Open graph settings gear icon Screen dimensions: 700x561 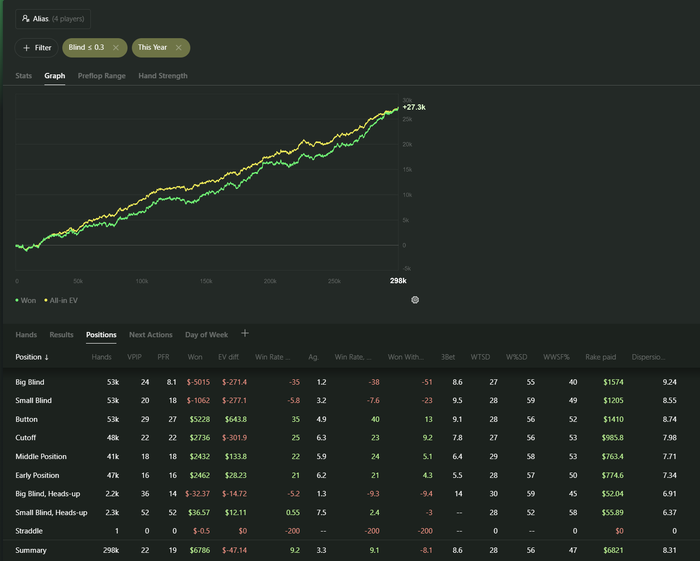point(415,299)
